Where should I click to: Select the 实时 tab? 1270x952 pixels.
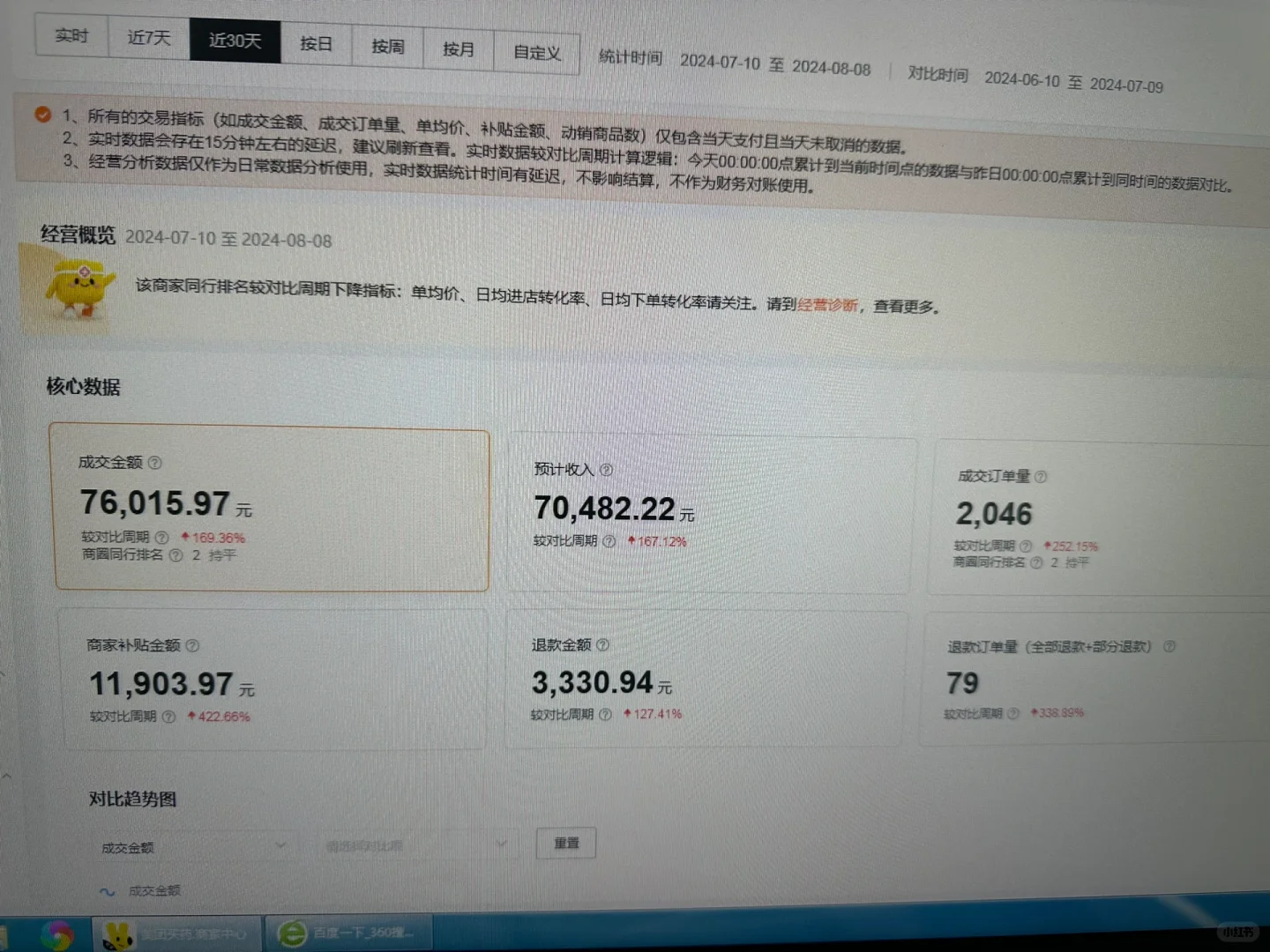coord(71,36)
